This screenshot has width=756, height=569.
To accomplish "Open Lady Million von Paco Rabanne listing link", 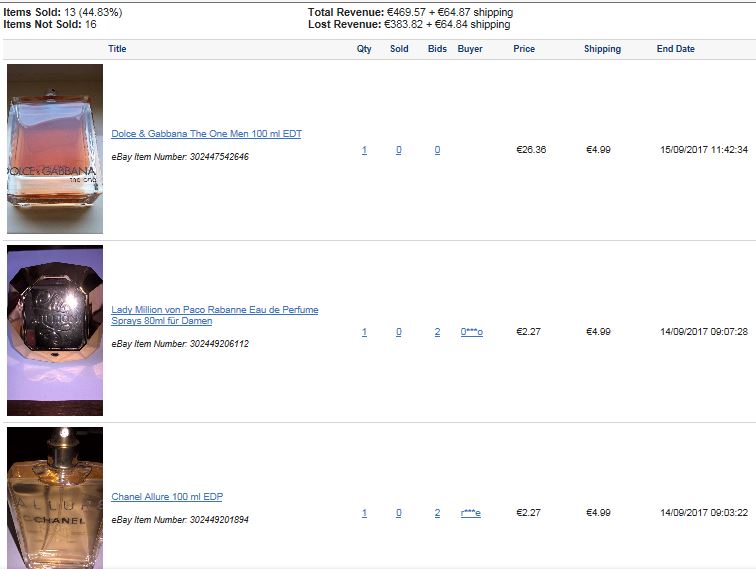I will pyautogui.click(x=215, y=315).
